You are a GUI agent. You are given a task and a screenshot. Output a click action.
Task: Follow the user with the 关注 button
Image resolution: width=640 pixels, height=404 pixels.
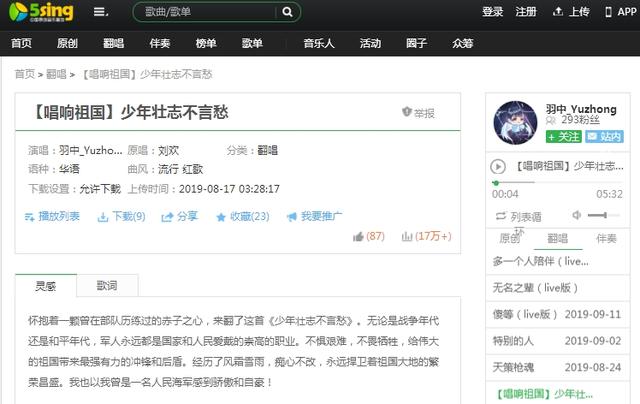click(x=563, y=136)
